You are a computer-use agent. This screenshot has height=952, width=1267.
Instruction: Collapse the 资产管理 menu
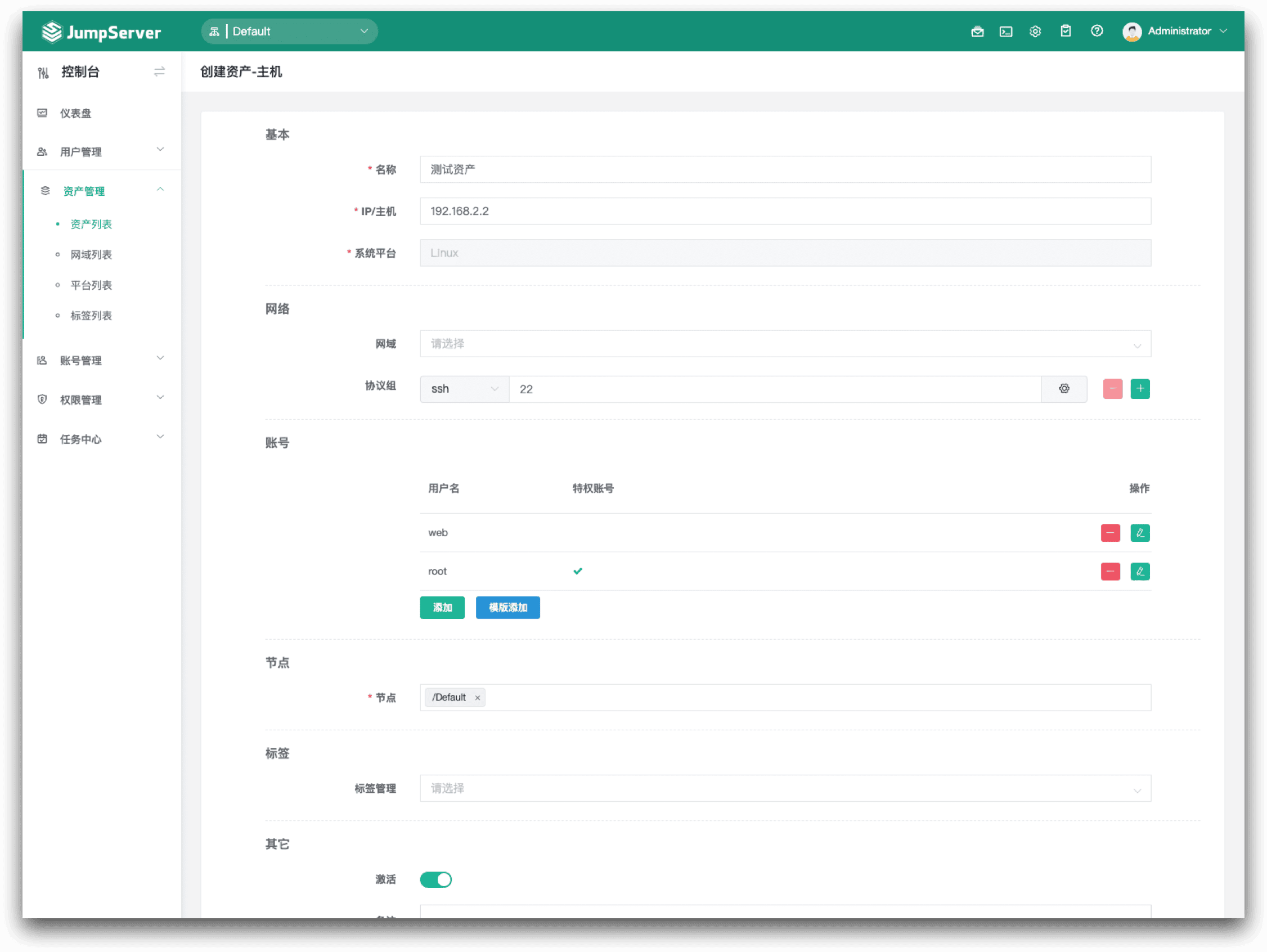click(x=101, y=191)
